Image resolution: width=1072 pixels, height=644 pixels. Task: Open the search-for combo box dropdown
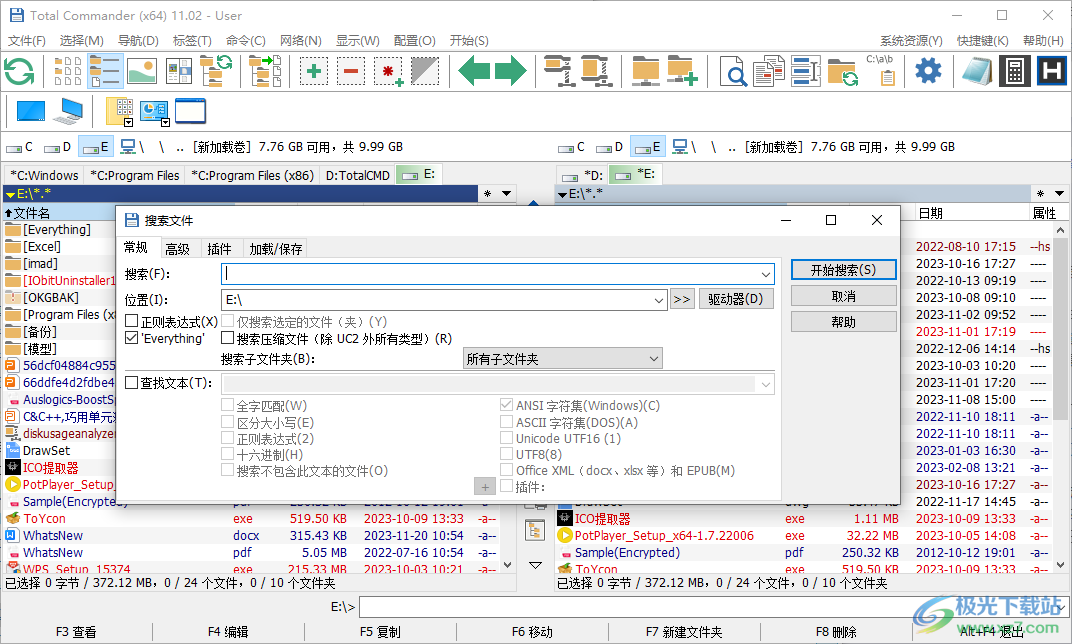point(766,274)
